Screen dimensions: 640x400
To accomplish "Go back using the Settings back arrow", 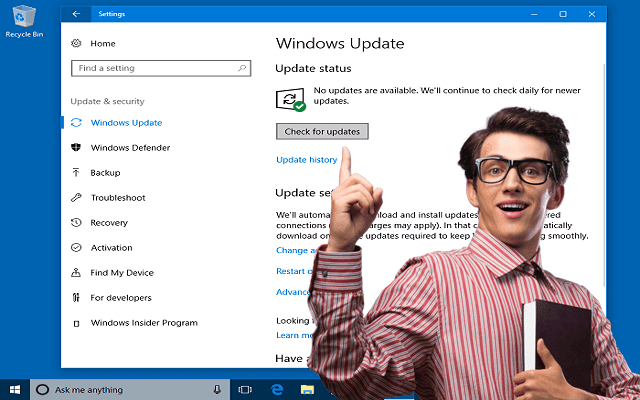I will click(76, 14).
